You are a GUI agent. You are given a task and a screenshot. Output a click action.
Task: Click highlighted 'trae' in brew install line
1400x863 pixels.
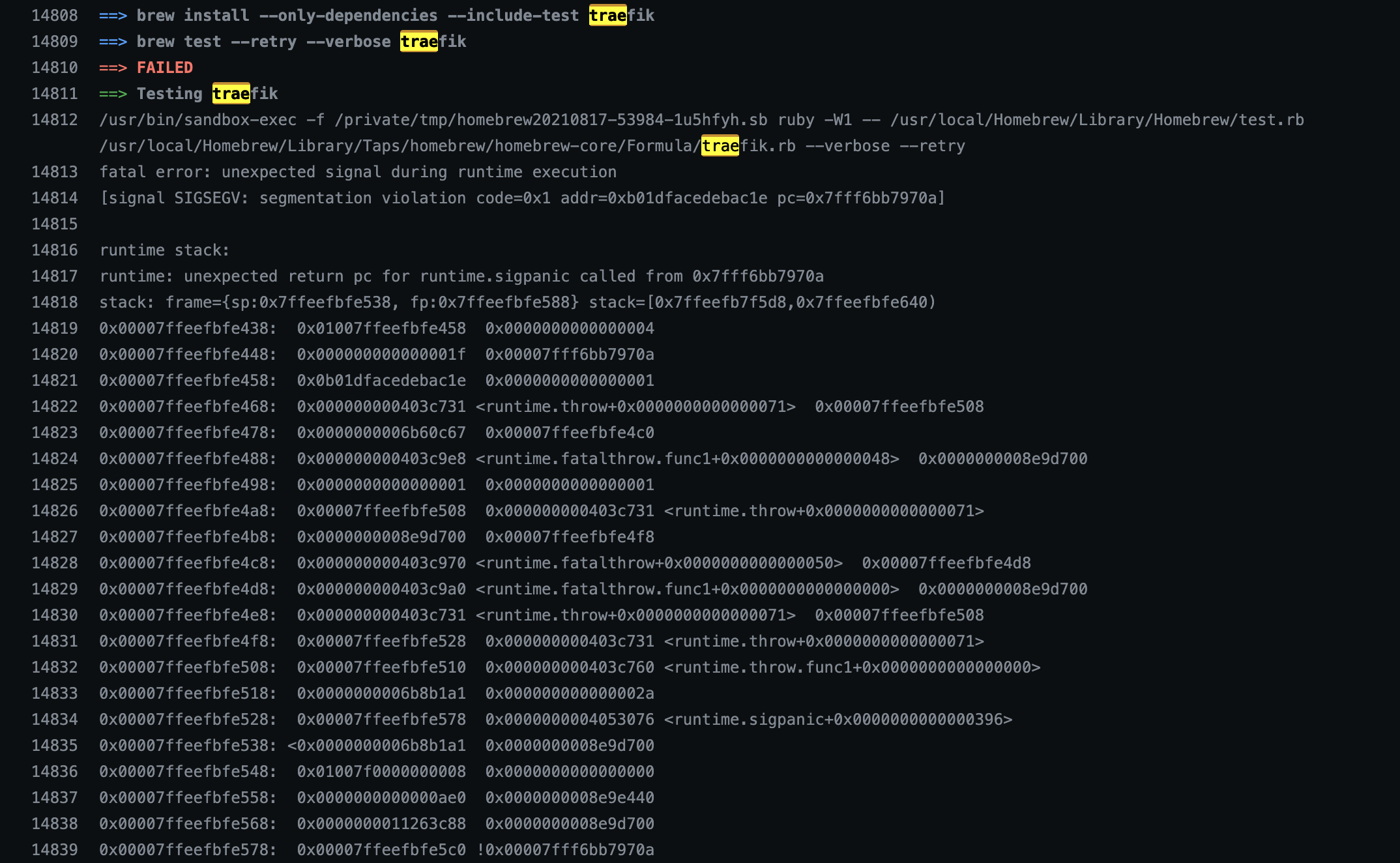[x=607, y=16]
